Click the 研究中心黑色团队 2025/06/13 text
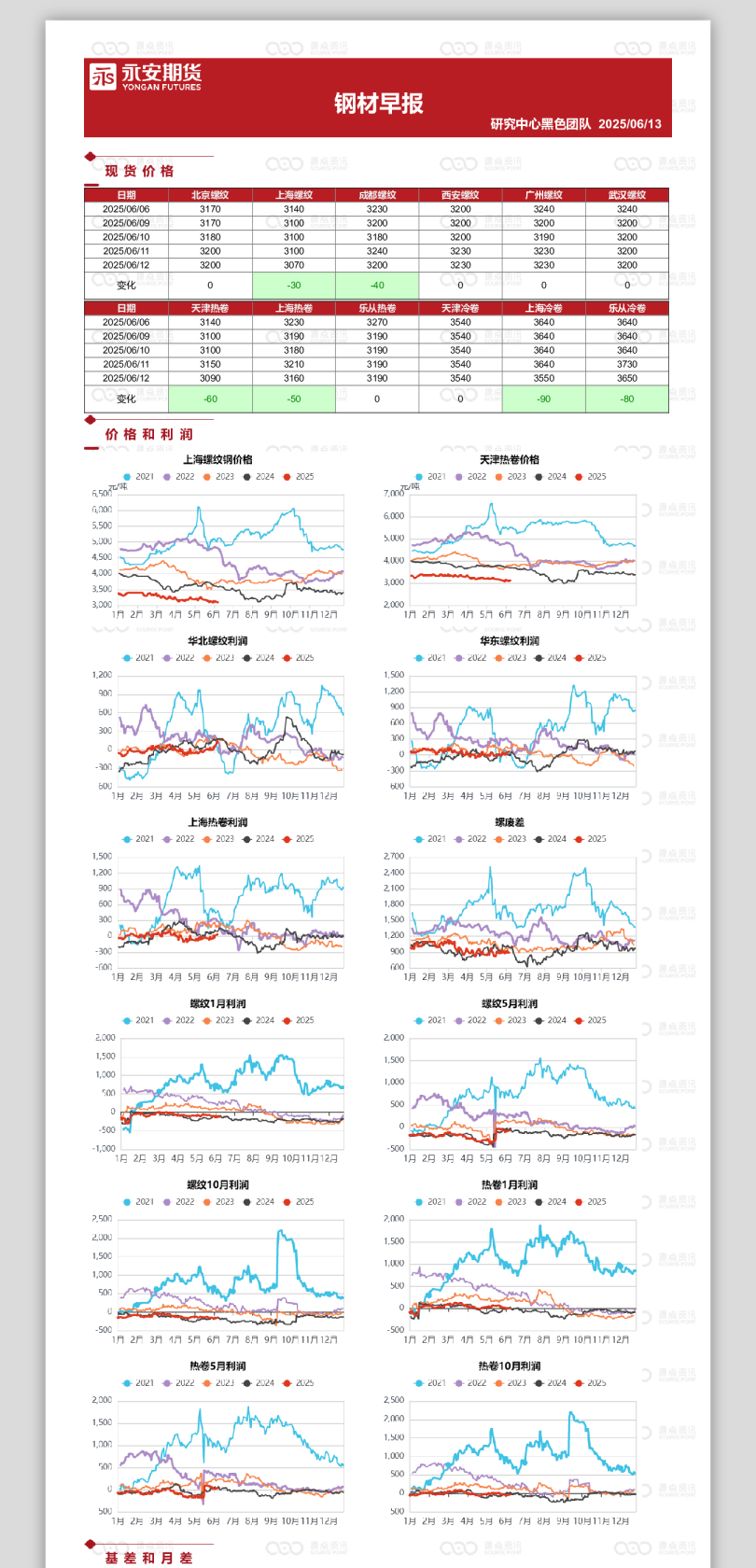Screen dimensions: 756x1568 pos(576,124)
